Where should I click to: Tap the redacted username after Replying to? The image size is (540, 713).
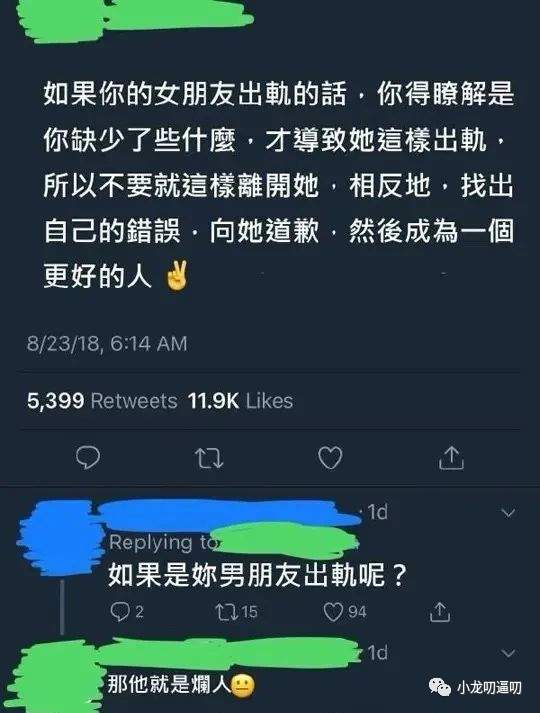click(285, 541)
